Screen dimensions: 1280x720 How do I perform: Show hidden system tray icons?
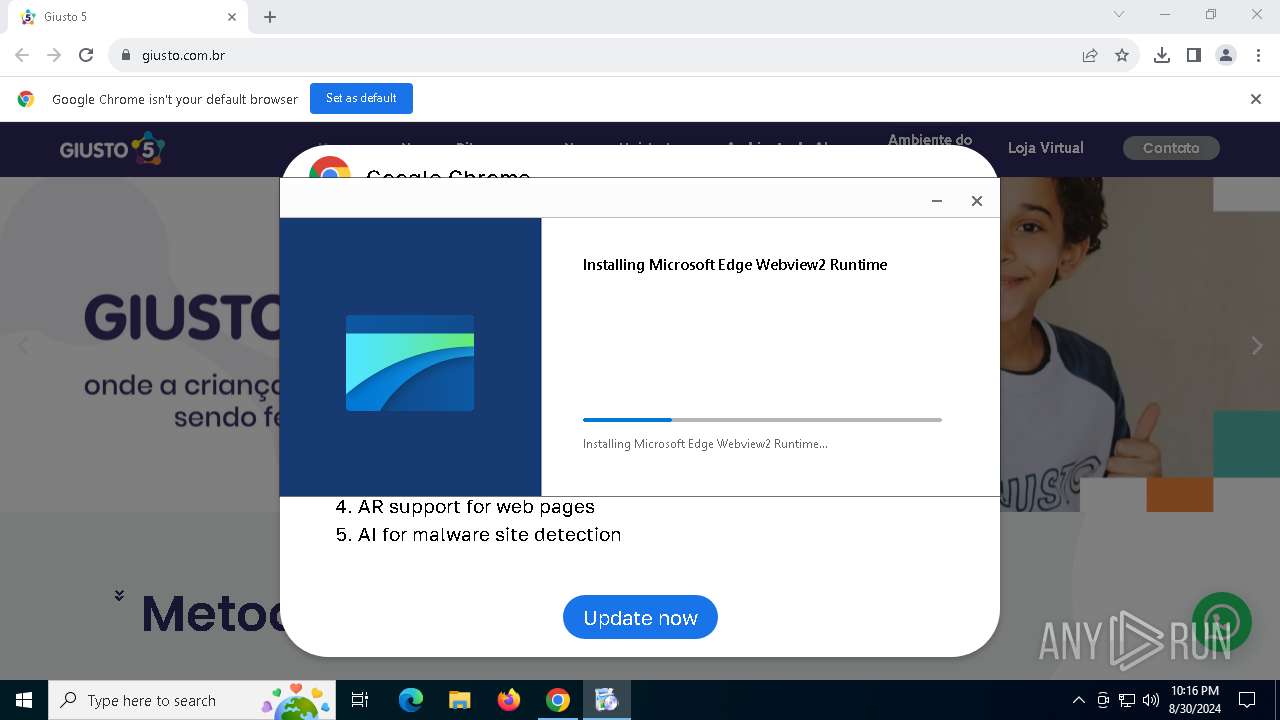(x=1079, y=700)
